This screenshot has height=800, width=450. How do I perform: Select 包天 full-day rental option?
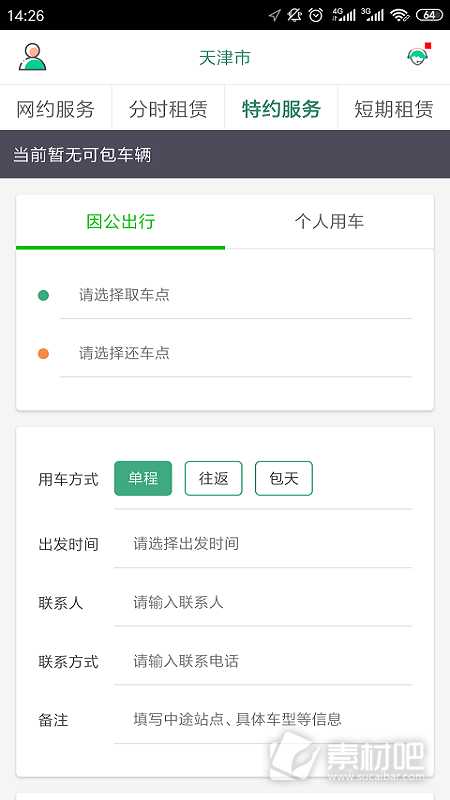tap(284, 479)
